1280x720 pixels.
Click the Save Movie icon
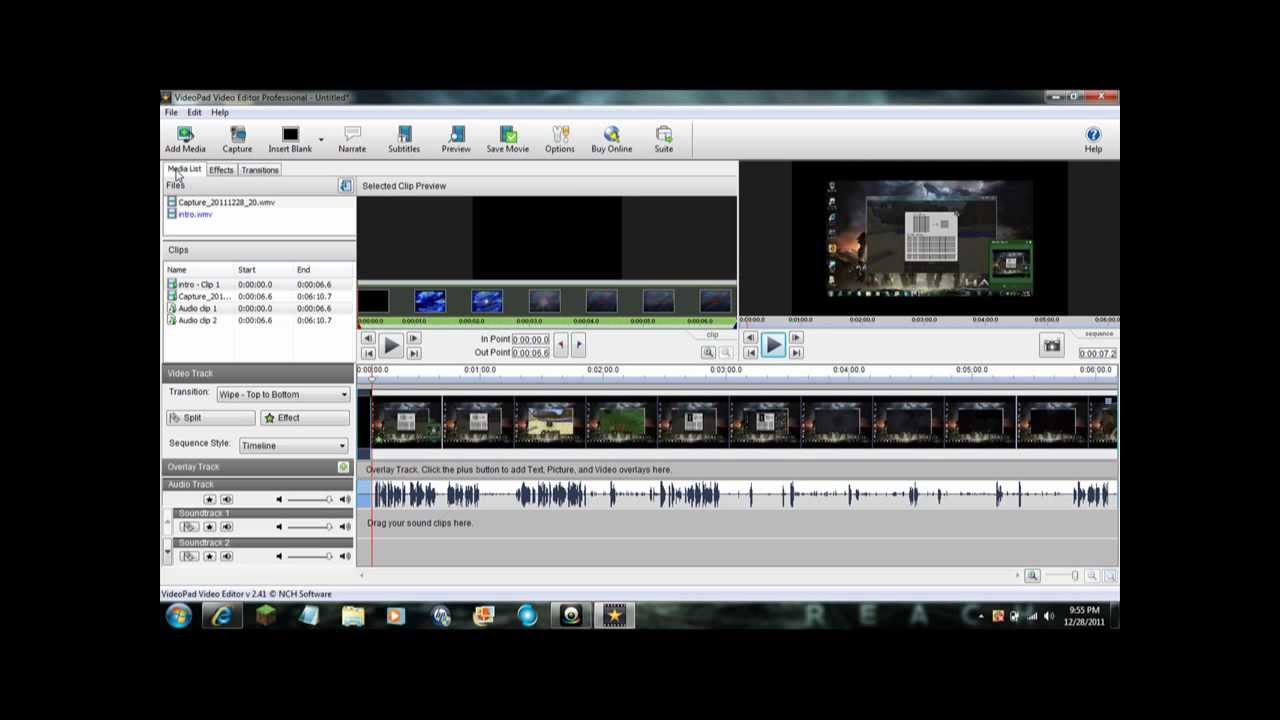[508, 139]
